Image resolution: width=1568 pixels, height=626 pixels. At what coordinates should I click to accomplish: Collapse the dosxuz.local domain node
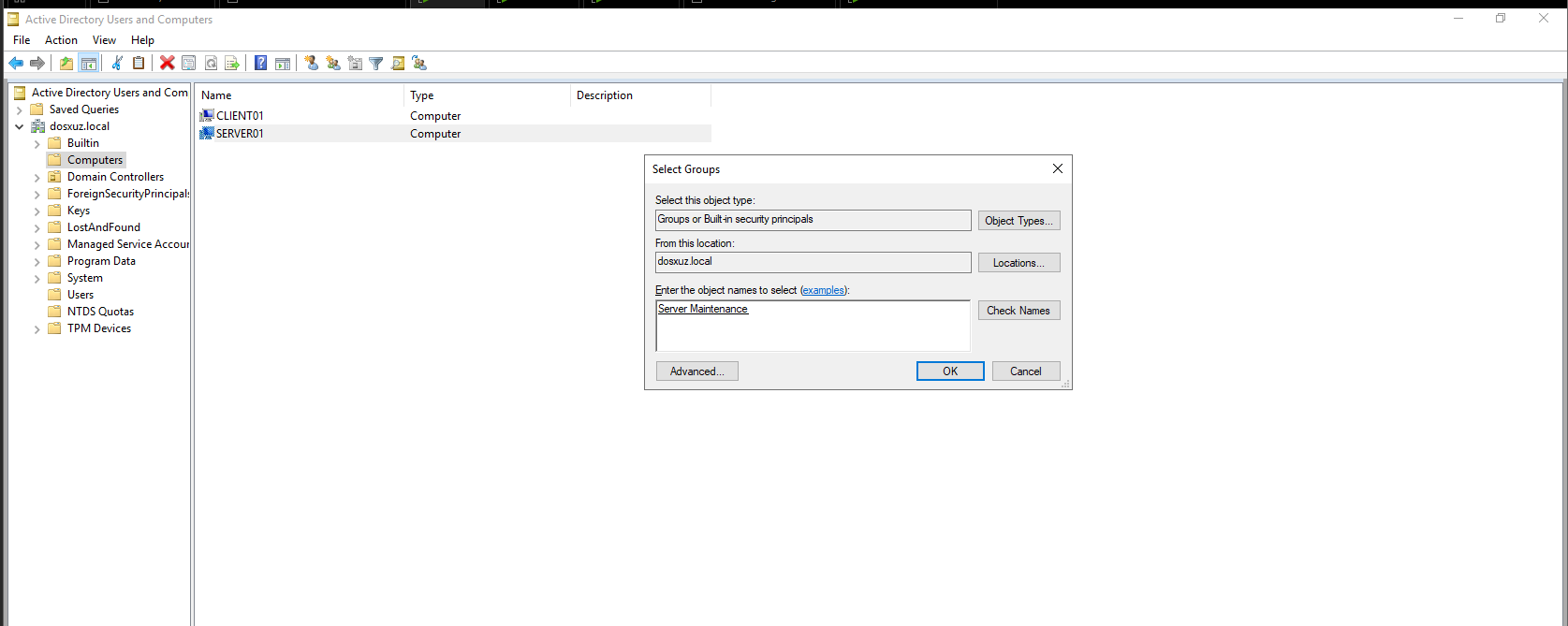tap(20, 126)
